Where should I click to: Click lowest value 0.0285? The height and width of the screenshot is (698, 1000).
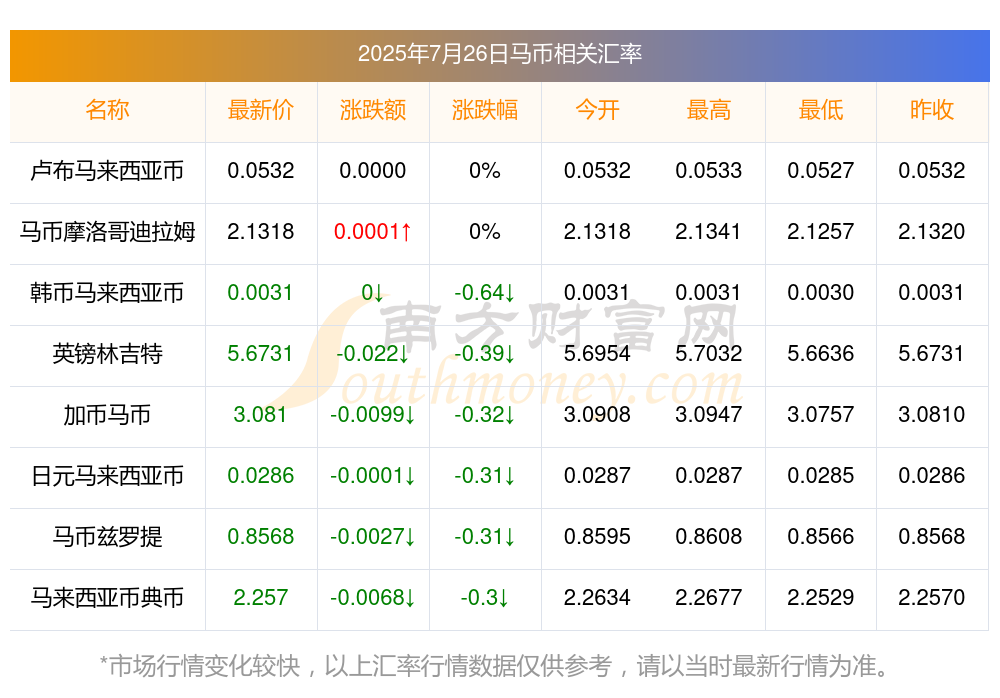(821, 475)
